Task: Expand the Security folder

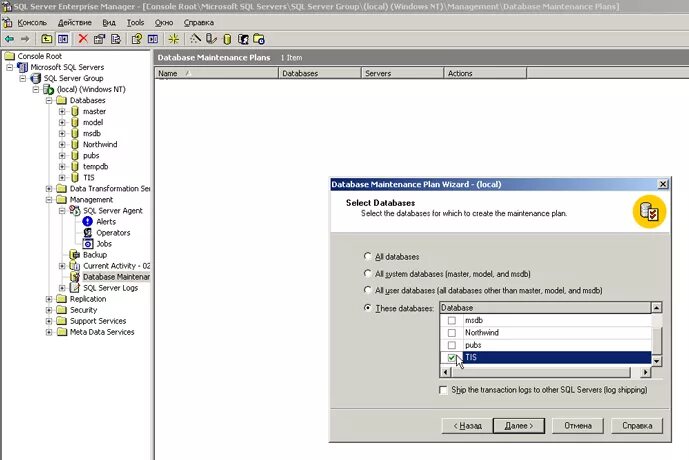Action: point(49,310)
